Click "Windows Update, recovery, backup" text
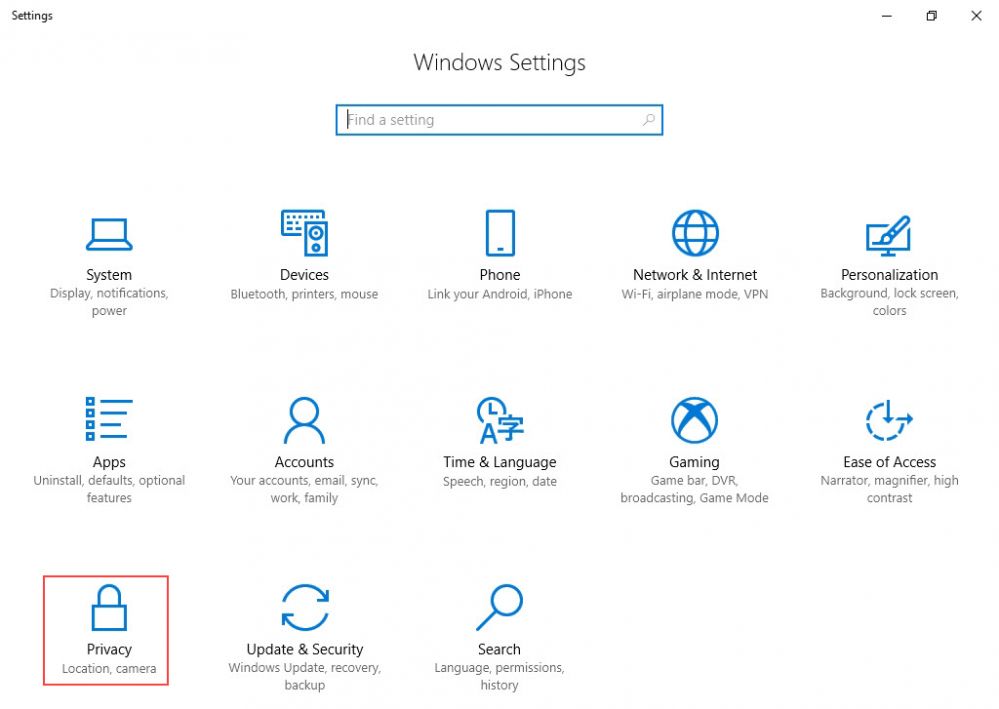999x709 pixels. tap(305, 677)
